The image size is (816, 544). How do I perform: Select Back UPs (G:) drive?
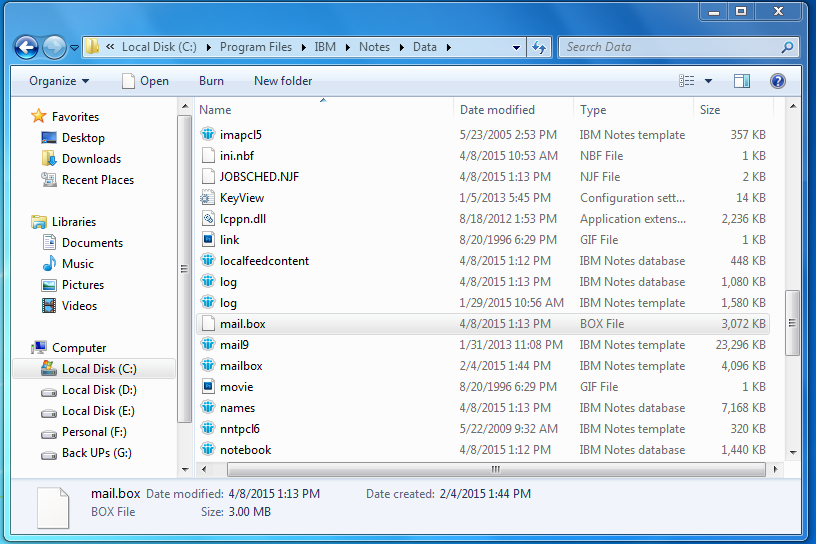pyautogui.click(x=96, y=453)
